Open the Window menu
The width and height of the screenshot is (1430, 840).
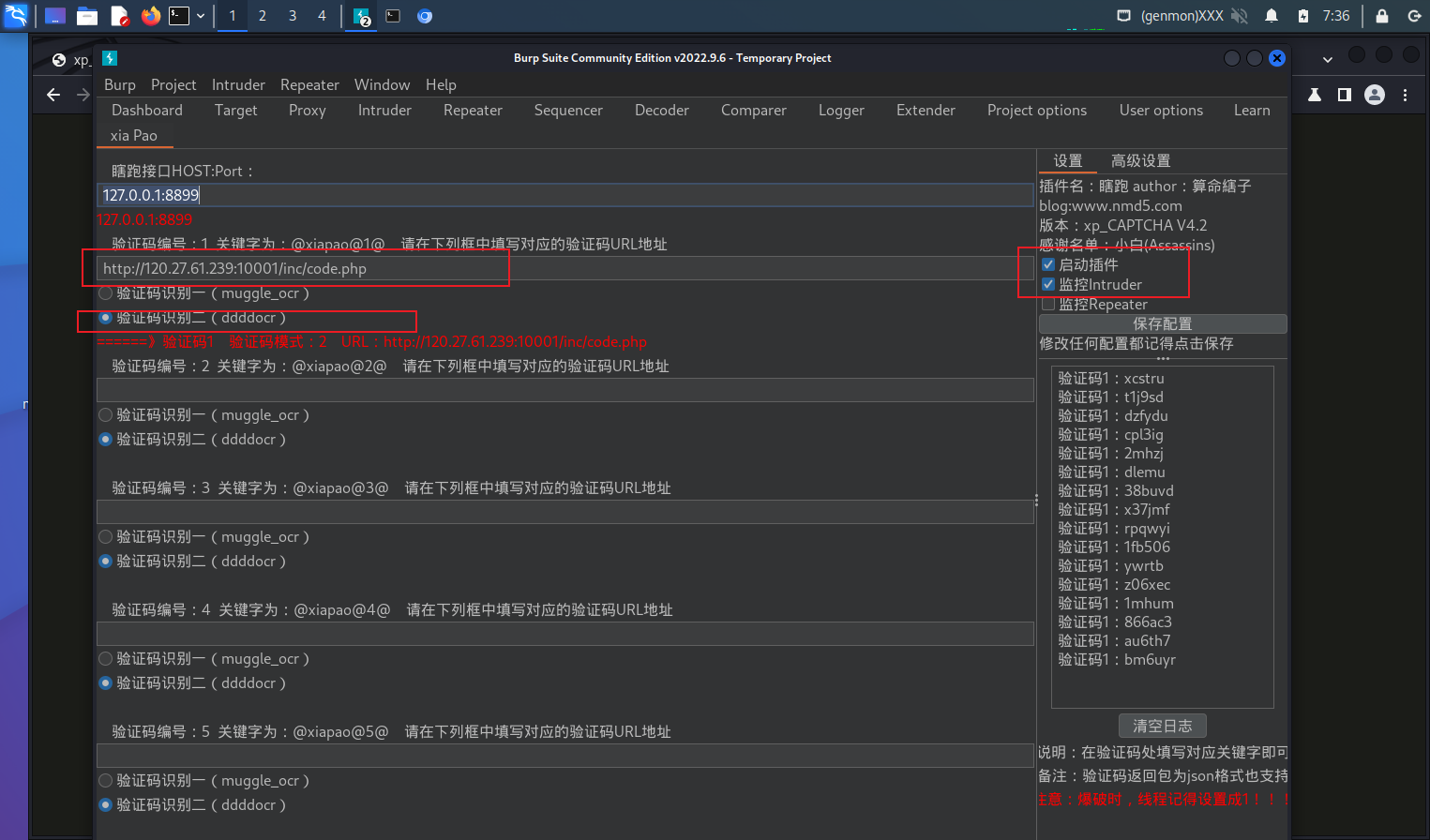[382, 84]
